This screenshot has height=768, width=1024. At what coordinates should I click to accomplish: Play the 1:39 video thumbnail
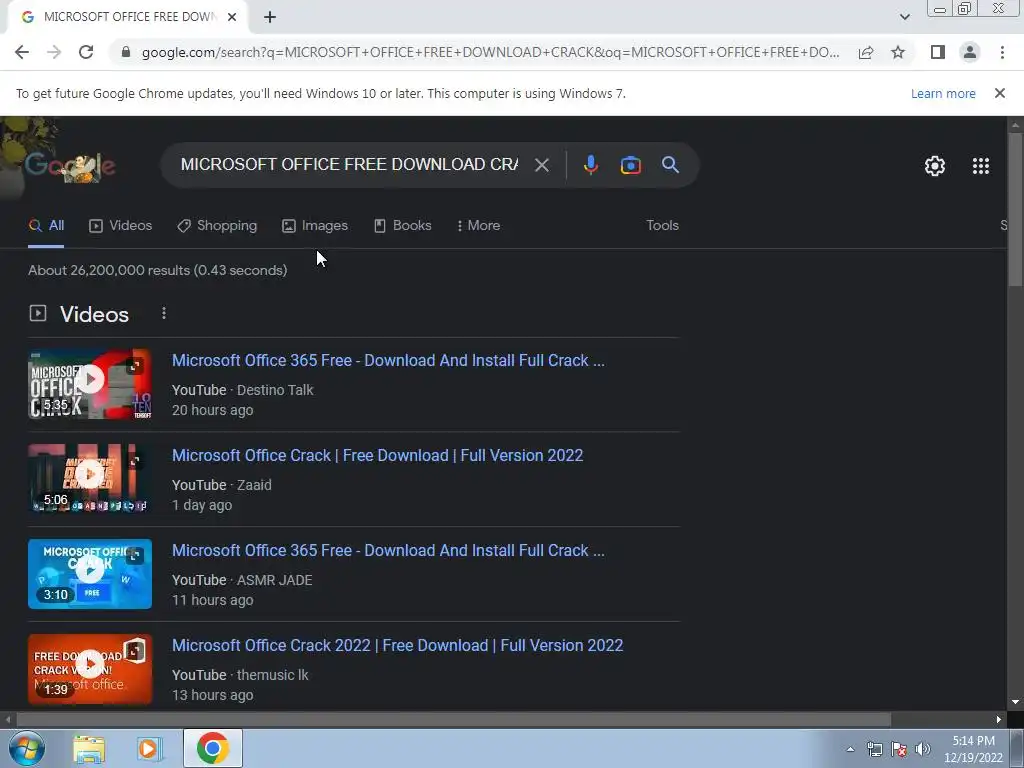pyautogui.click(x=90, y=669)
